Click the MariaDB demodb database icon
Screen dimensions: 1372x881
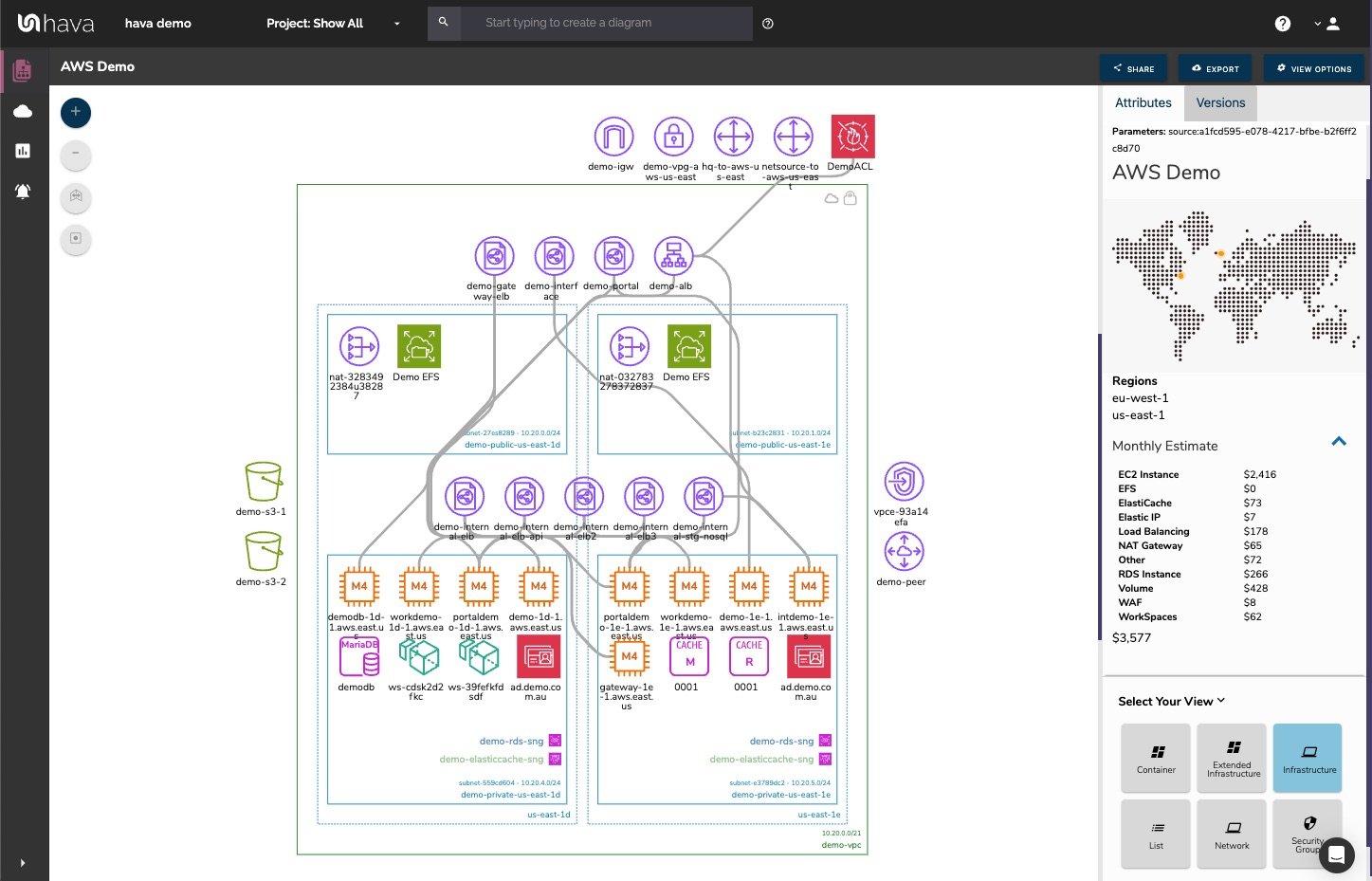tap(358, 655)
